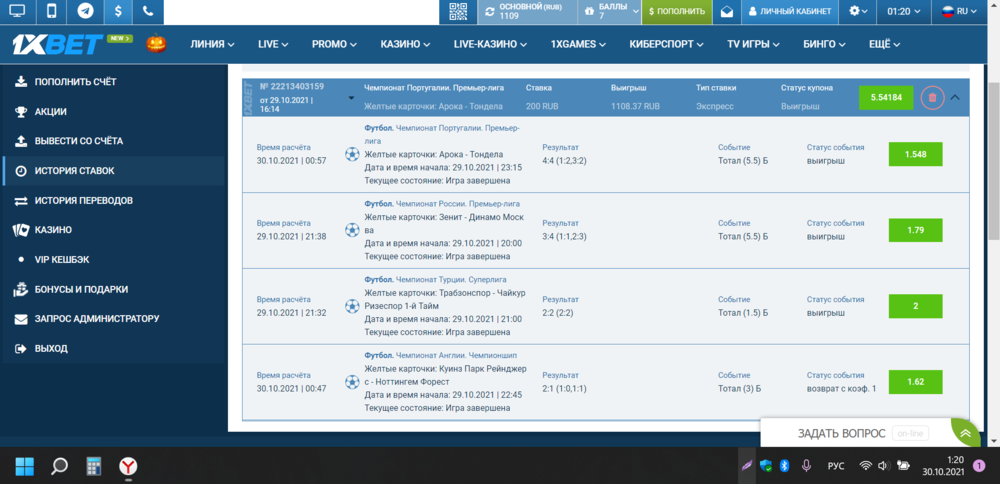Open Чемпионат Англии. Чемпионшип link
Image resolution: width=1000 pixels, height=484 pixels.
tap(456, 355)
